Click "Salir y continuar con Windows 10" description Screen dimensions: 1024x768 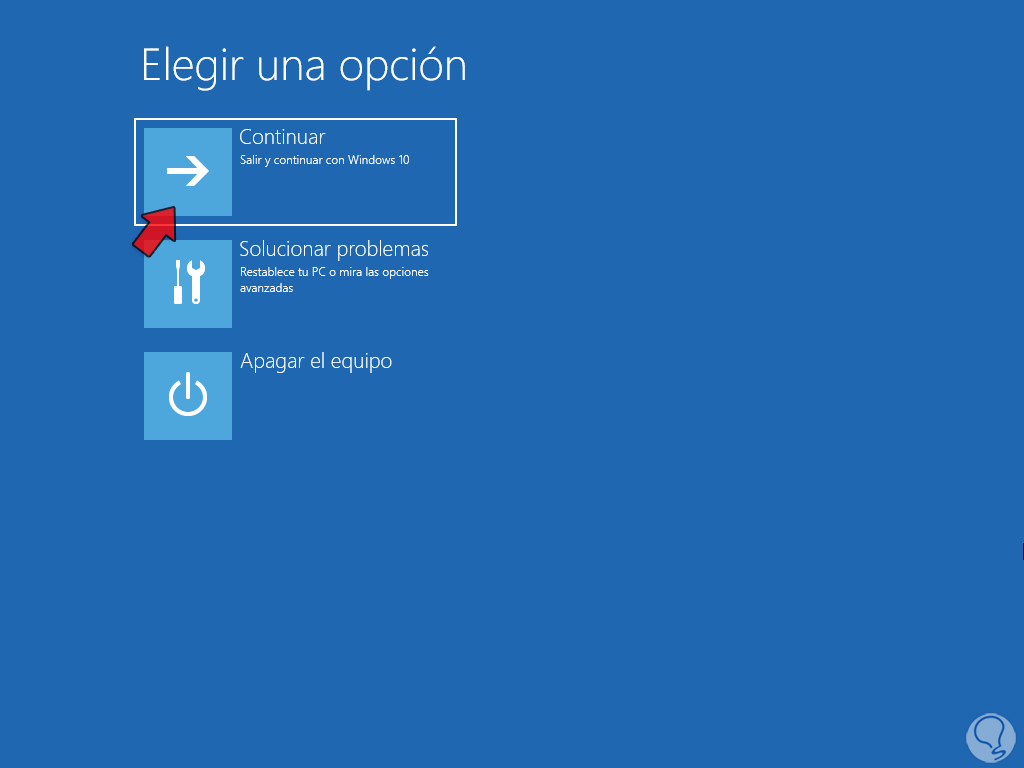pyautogui.click(x=325, y=160)
